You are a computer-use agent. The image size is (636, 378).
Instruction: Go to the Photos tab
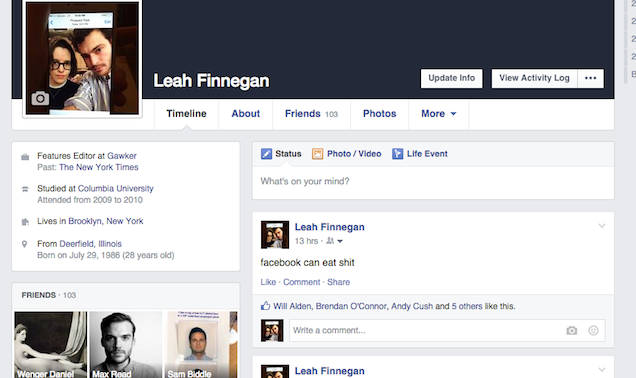click(379, 114)
